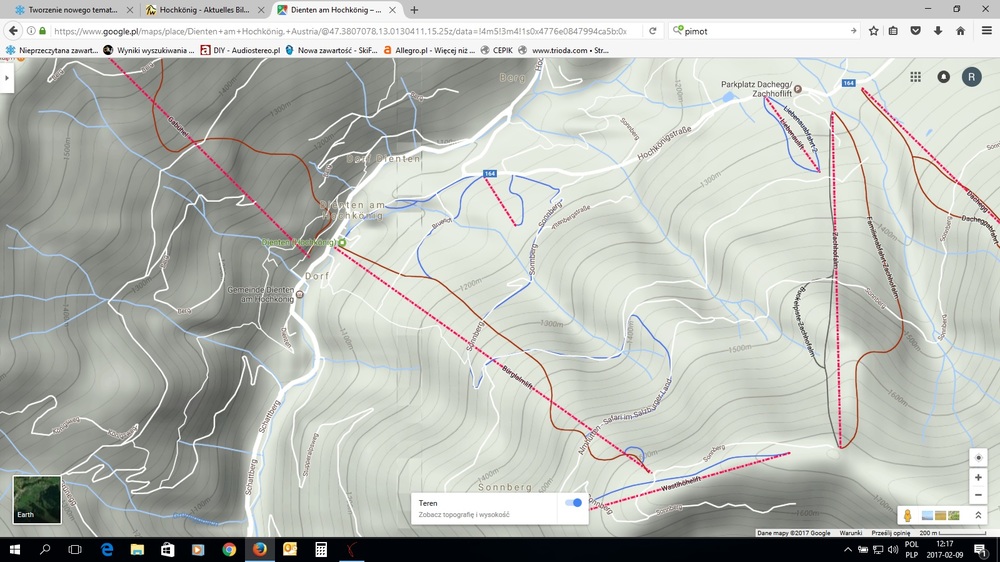This screenshot has width=1000, height=562.
Task: Open the www.trioda.com bookmark
Action: click(564, 50)
